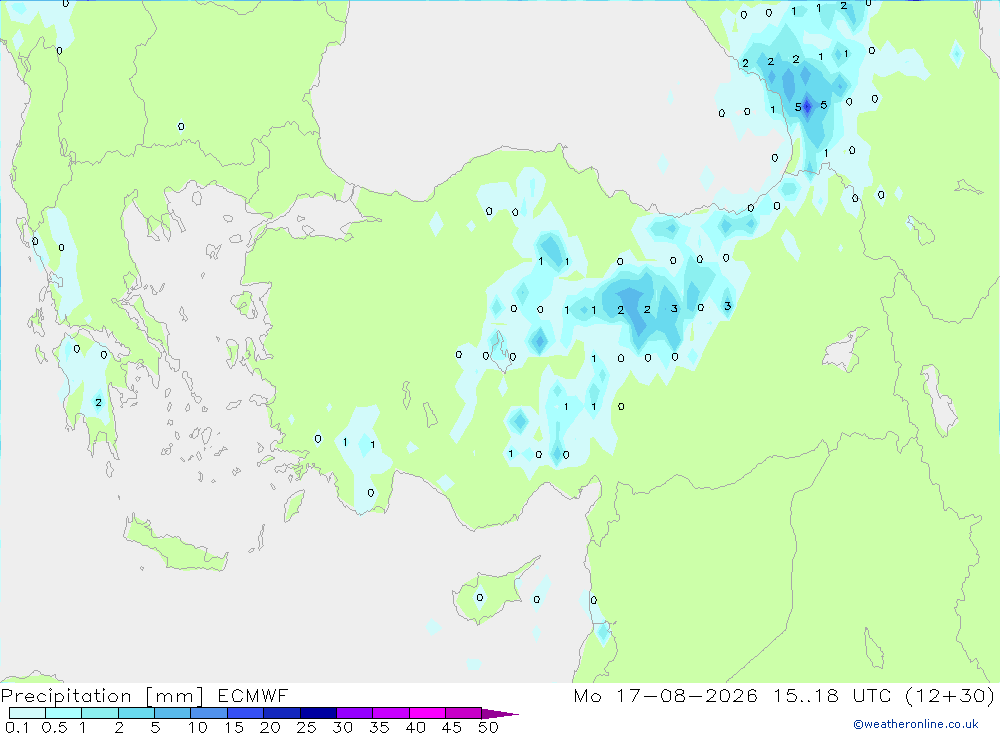
Task: Select the 20–25 mm legend color segment
Action: (281, 713)
